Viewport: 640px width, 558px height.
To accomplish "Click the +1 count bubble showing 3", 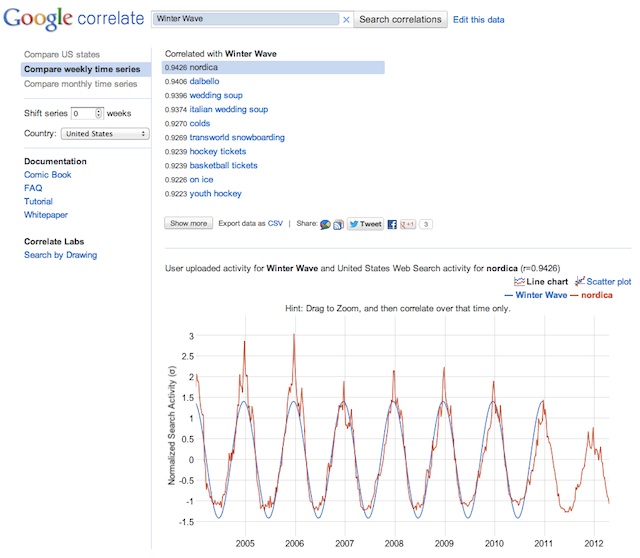I will pyautogui.click(x=425, y=224).
